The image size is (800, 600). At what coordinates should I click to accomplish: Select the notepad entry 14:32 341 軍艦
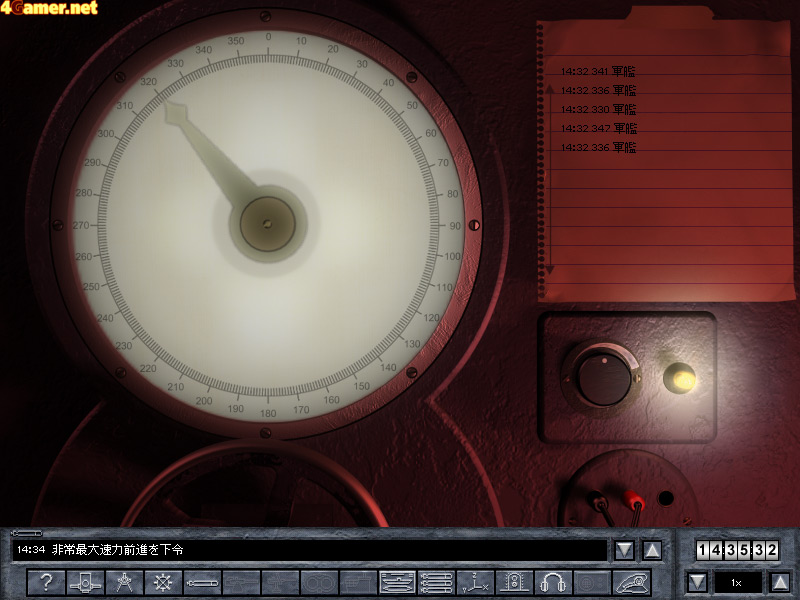598,71
